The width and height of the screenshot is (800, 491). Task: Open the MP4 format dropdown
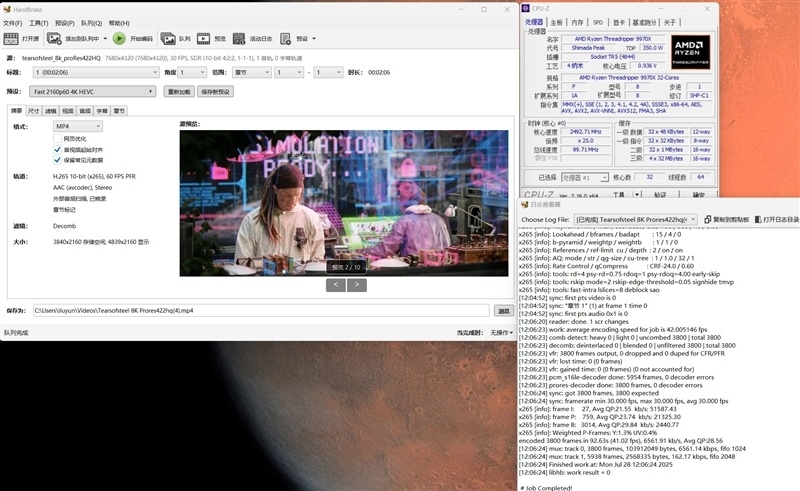tap(78, 127)
